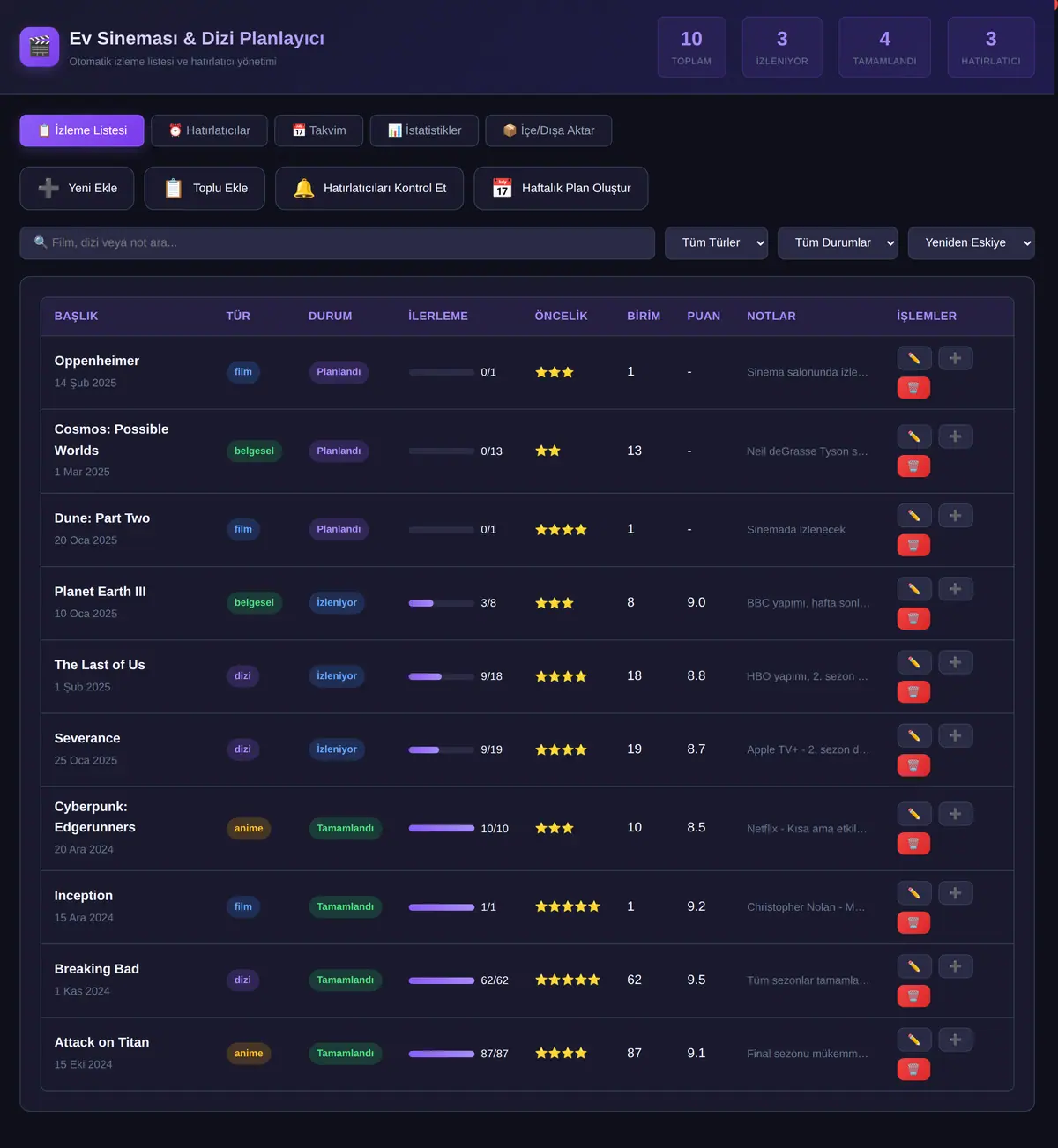Click the Başlık column header
This screenshot has height=1148, width=1058.
pos(76,316)
